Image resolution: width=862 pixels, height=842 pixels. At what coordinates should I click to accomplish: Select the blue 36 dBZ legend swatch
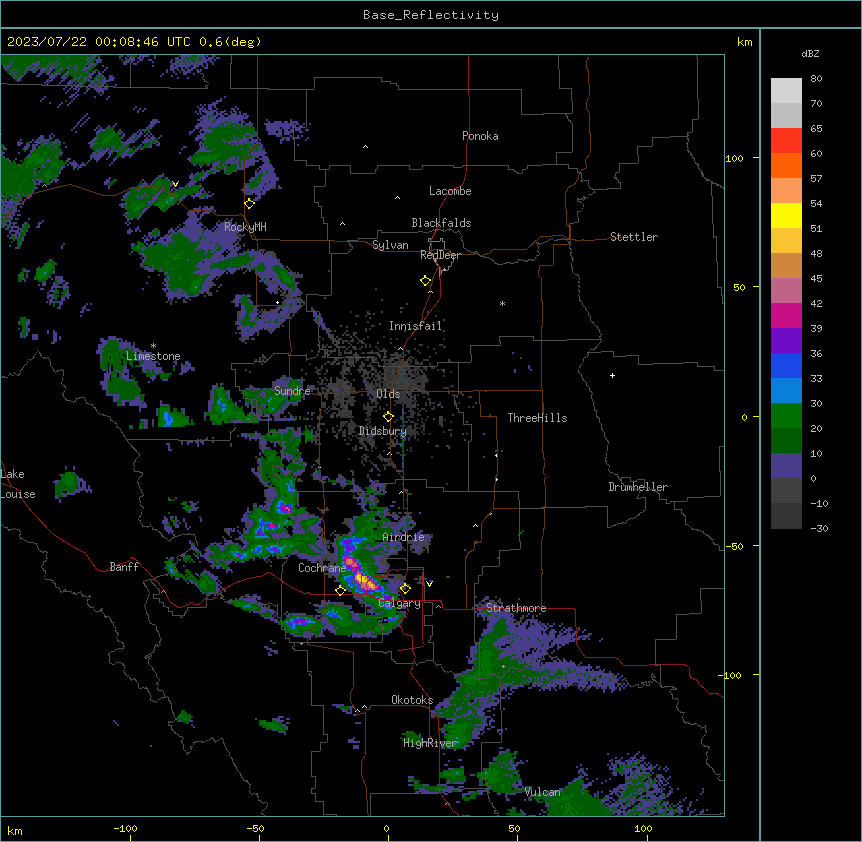[x=786, y=365]
